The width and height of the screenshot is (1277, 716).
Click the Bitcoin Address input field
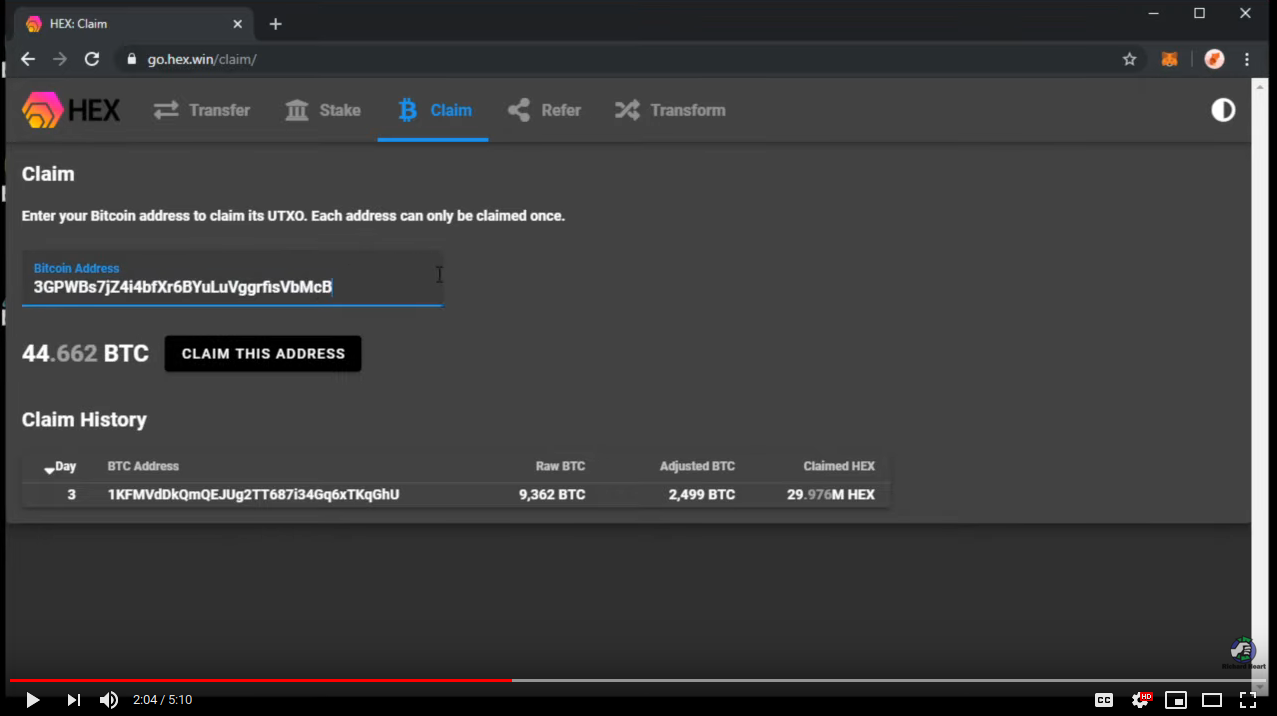click(232, 279)
